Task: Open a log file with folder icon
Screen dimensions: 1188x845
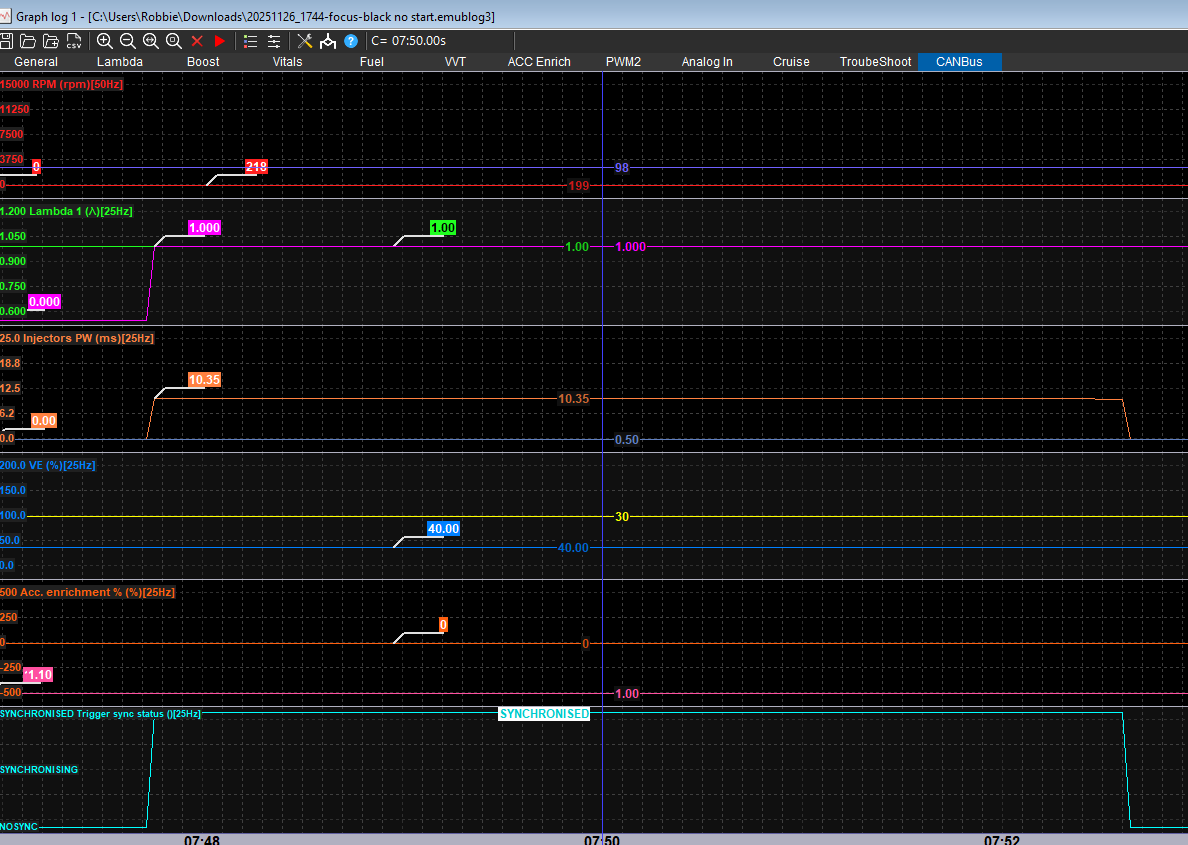Action: [28, 41]
